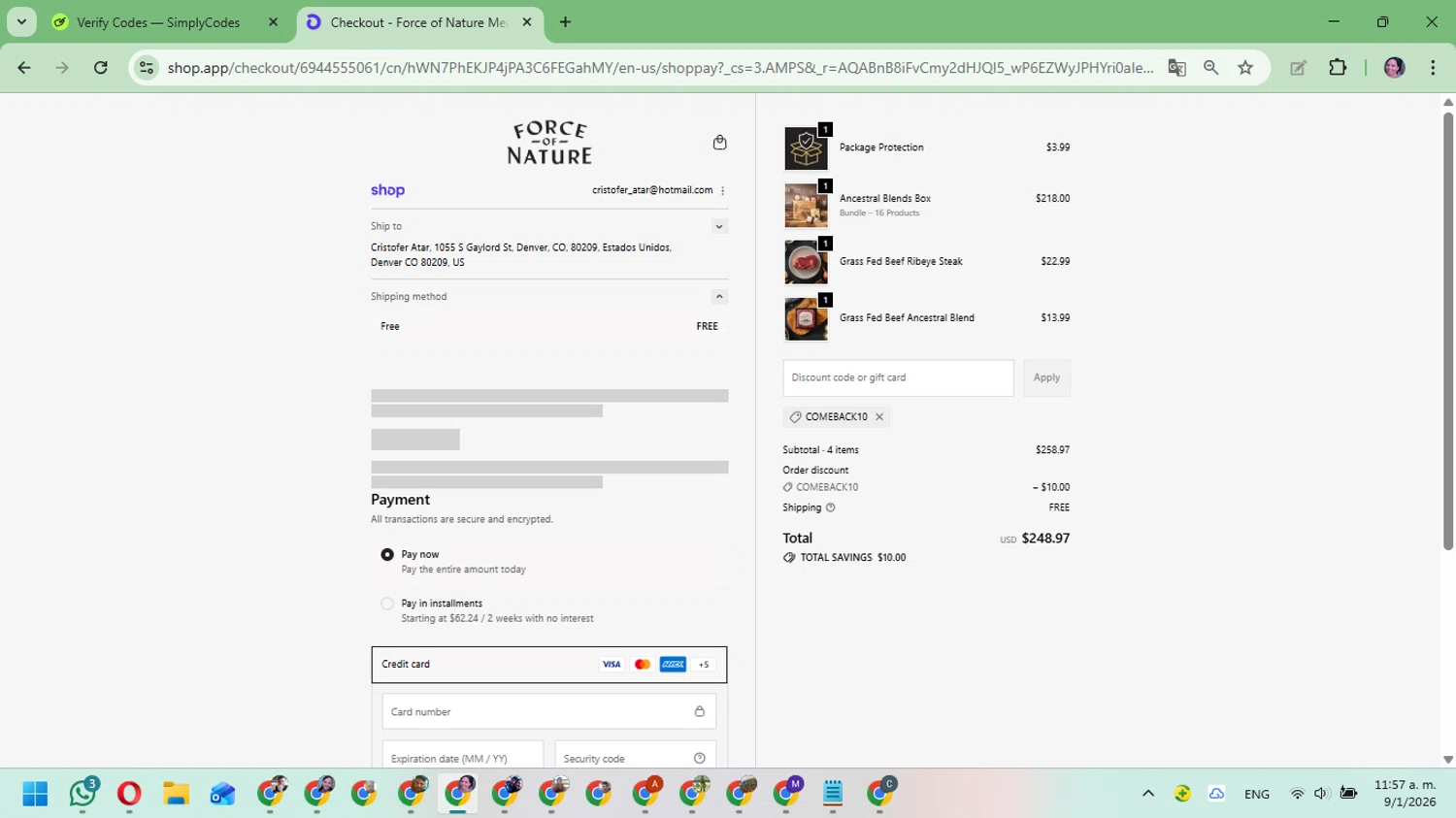
Task: Go back to previous page
Action: (24, 68)
